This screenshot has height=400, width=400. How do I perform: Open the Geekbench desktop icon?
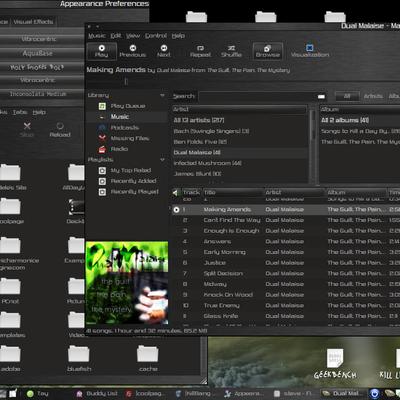click(335, 364)
